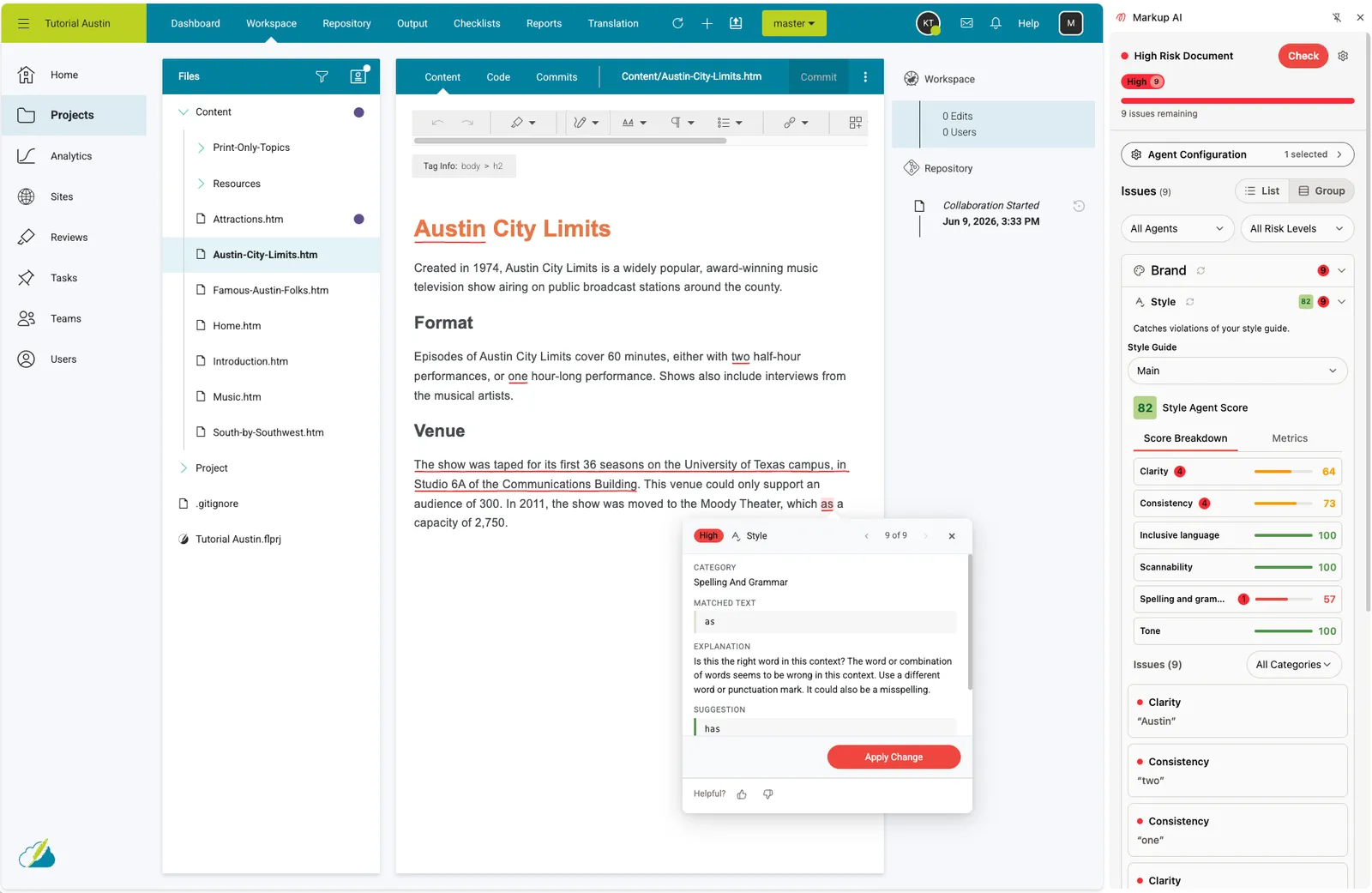Expand the Project folder in tree
1372x893 pixels.
(184, 468)
